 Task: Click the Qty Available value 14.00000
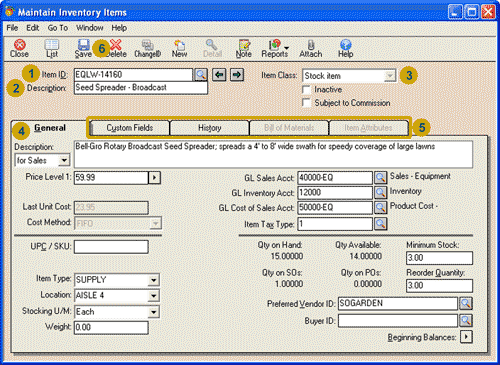coord(365,256)
